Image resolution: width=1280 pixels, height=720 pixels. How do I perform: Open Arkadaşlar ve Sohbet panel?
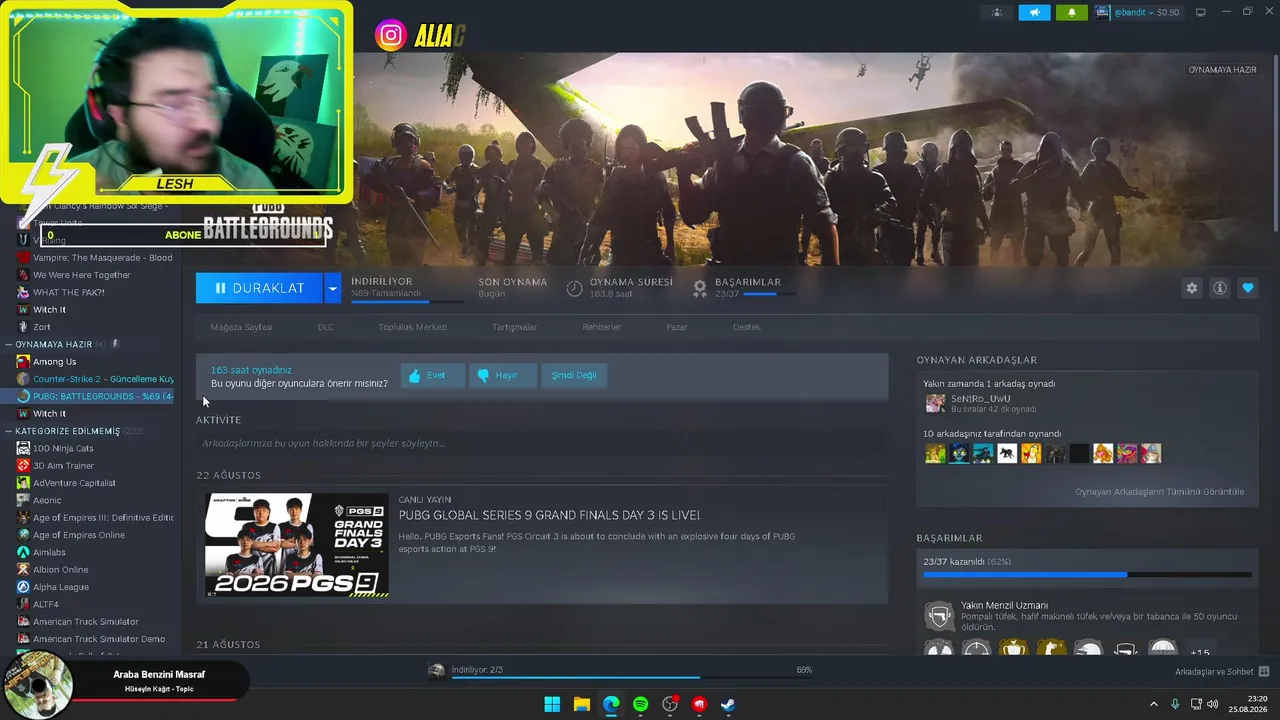(1222, 671)
